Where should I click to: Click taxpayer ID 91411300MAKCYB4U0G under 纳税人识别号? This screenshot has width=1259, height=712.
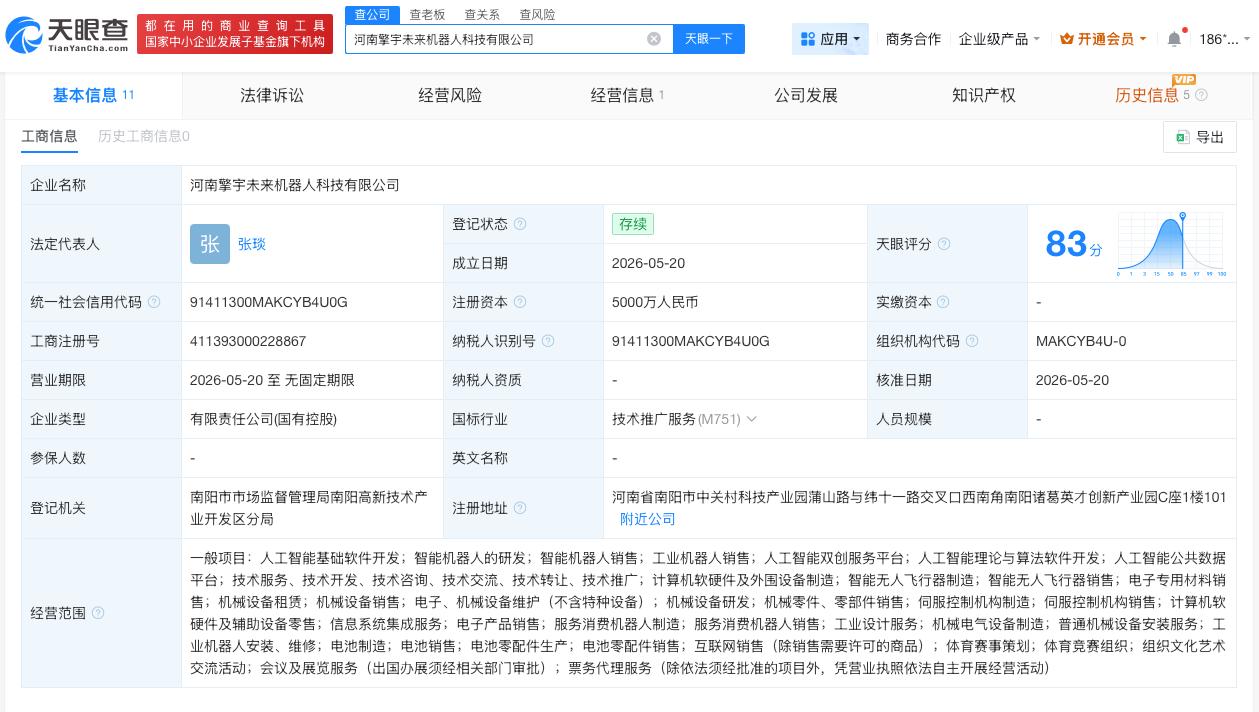691,341
